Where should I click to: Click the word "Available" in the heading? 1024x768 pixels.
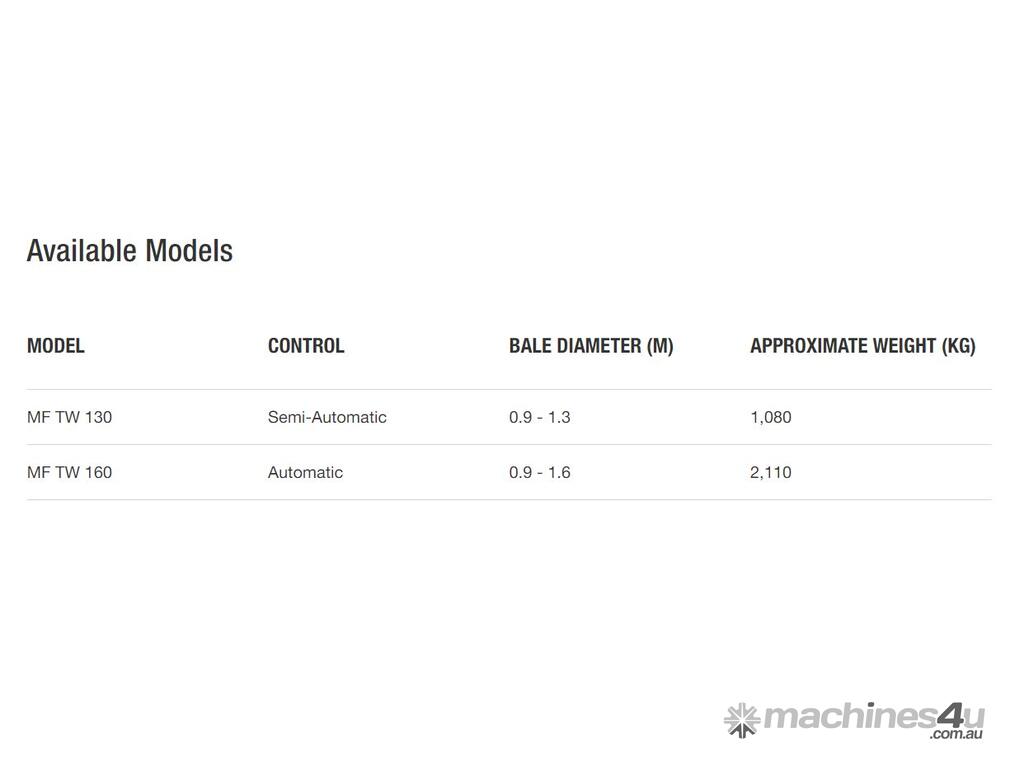(82, 250)
